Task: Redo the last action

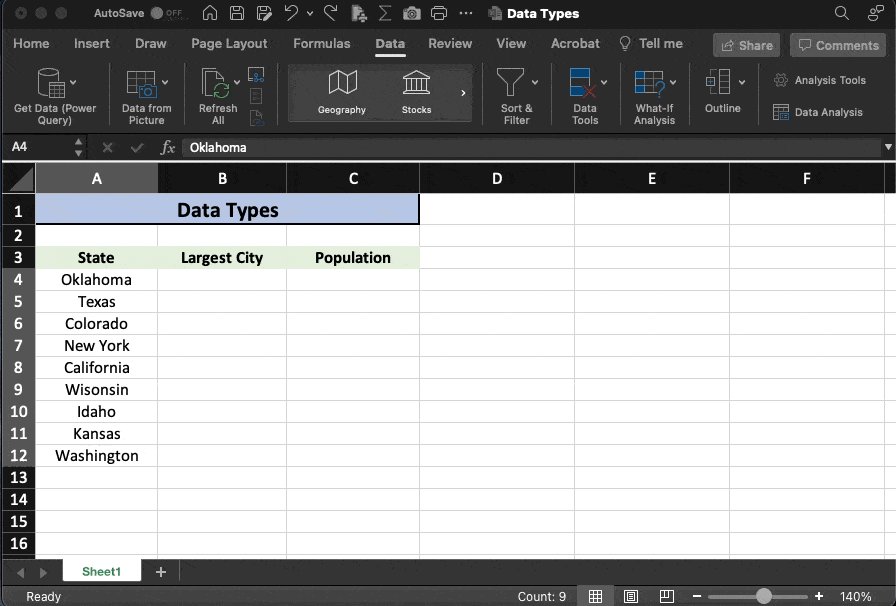Action: pos(330,13)
